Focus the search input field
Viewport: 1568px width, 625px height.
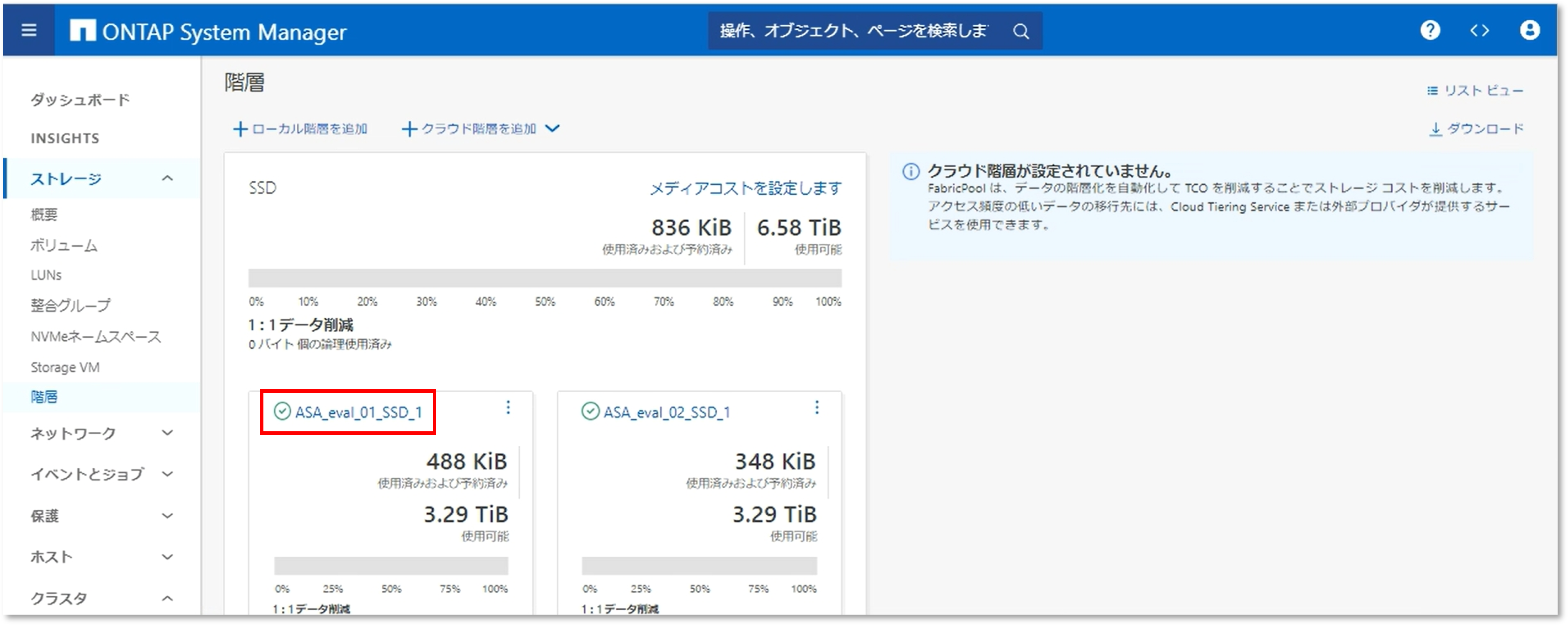coord(855,30)
